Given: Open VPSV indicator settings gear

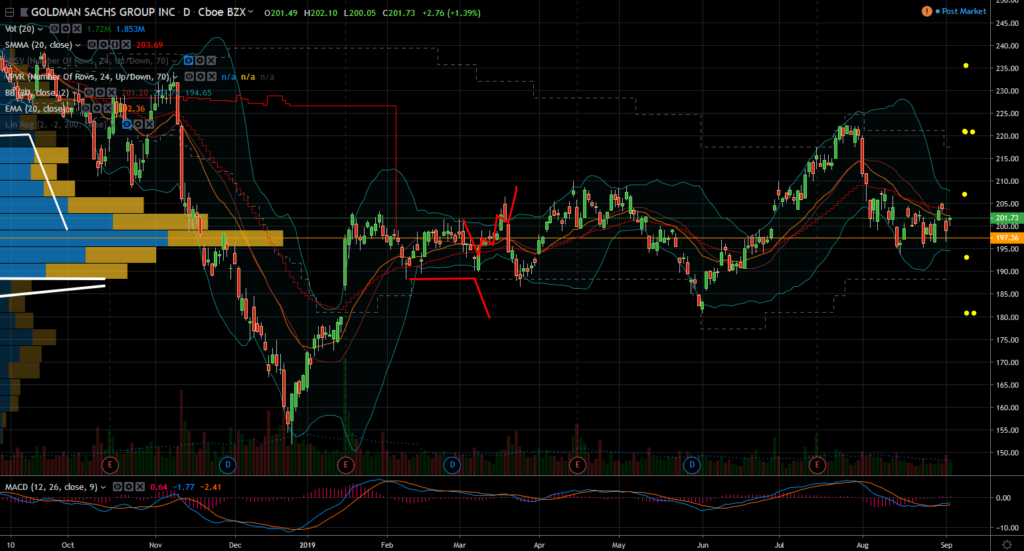Looking at the screenshot, I should point(200,61).
